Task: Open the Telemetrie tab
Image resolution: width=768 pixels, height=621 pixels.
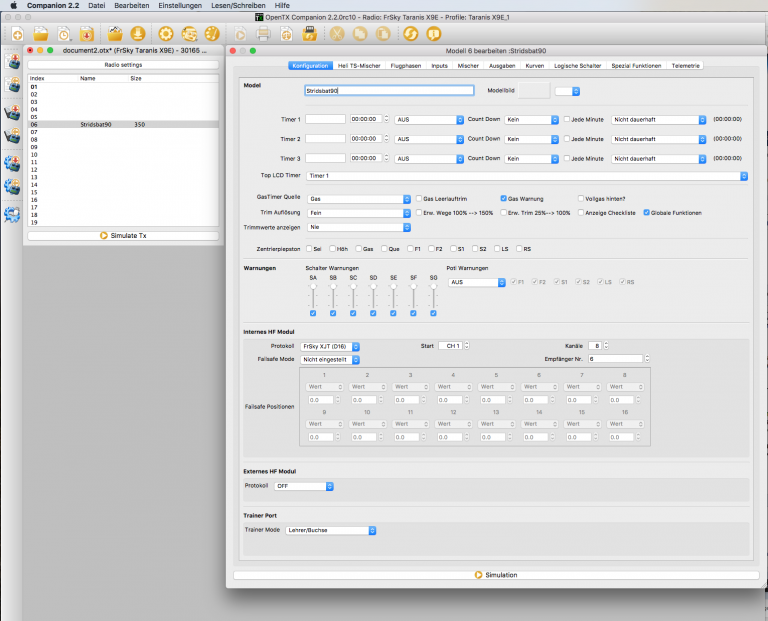Action: pyautogui.click(x=686, y=65)
